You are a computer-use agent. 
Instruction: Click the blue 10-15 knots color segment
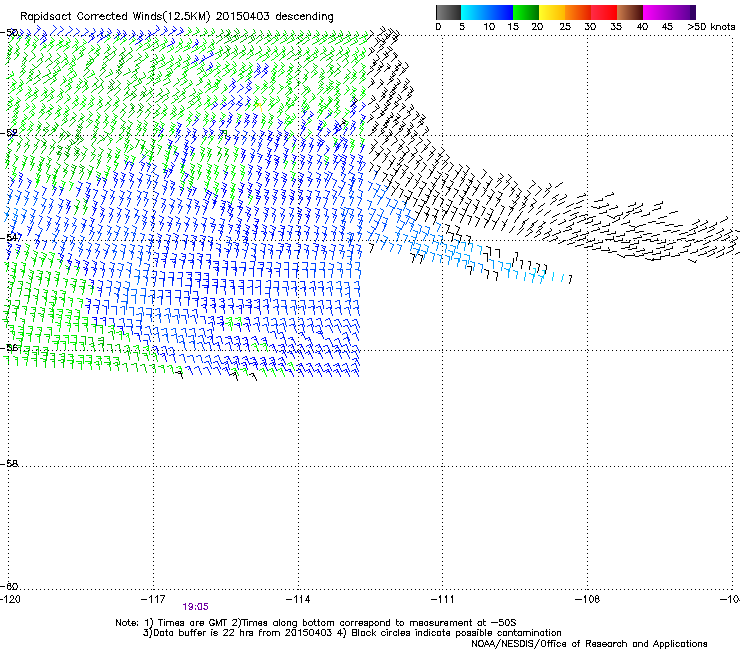tap(500, 12)
